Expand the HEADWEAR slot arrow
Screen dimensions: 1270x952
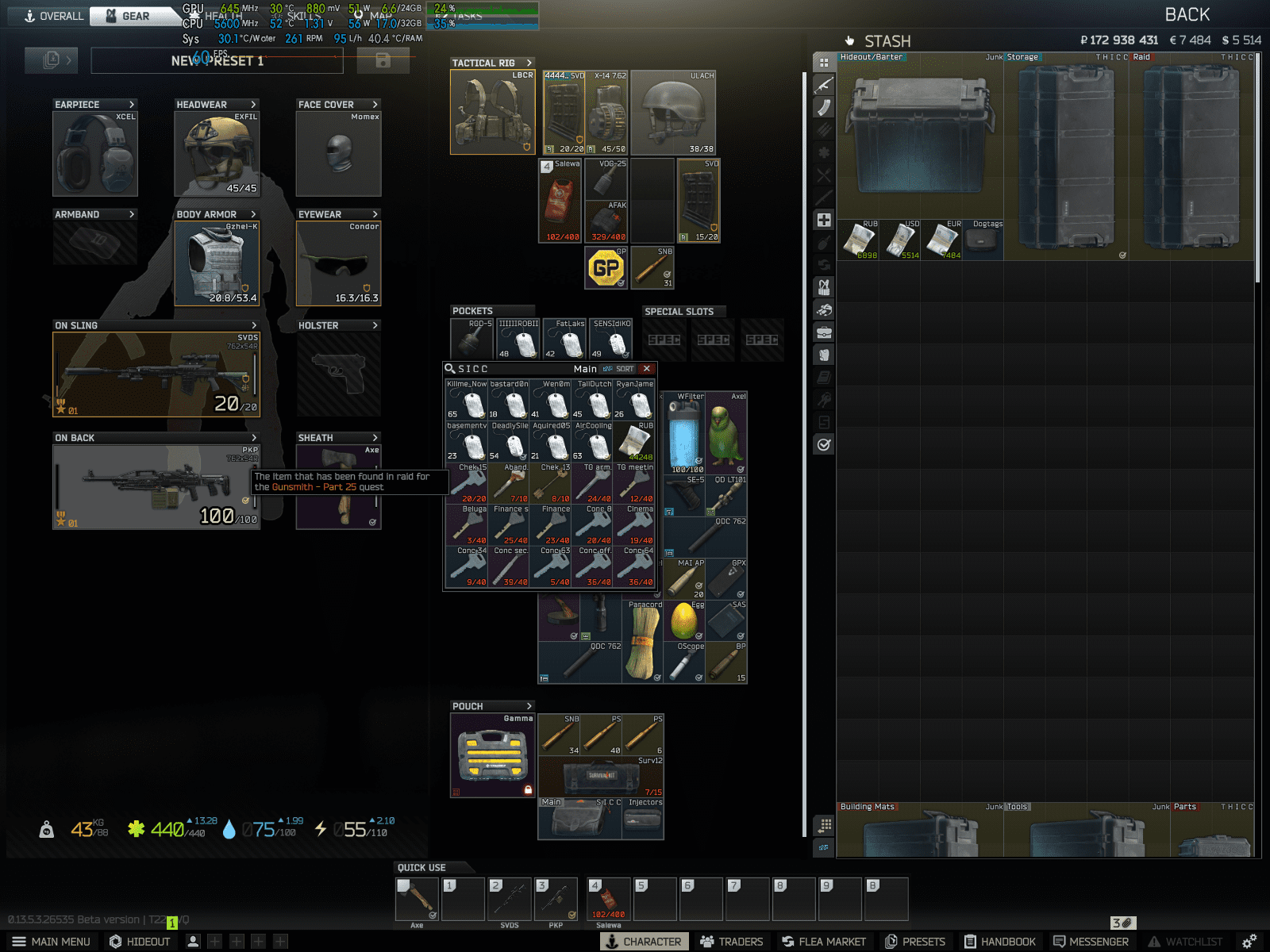253,104
